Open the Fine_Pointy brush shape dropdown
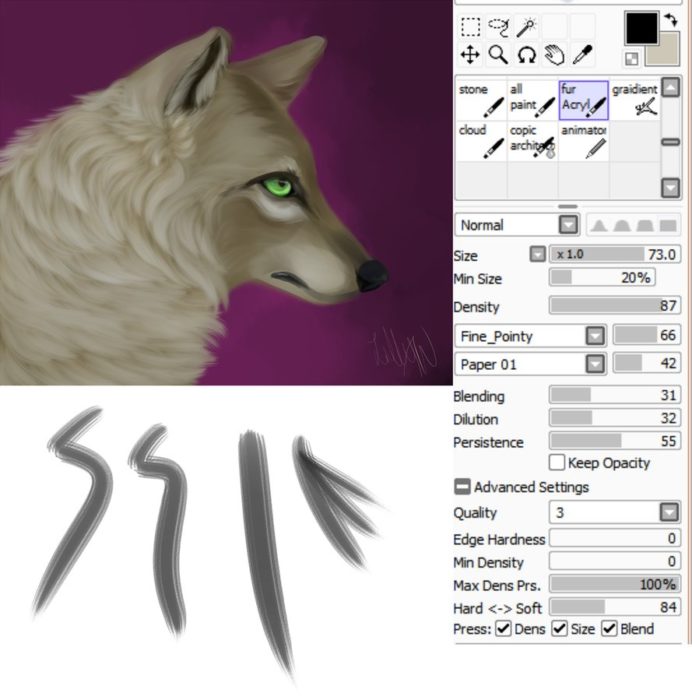692x700 pixels. [x=595, y=336]
